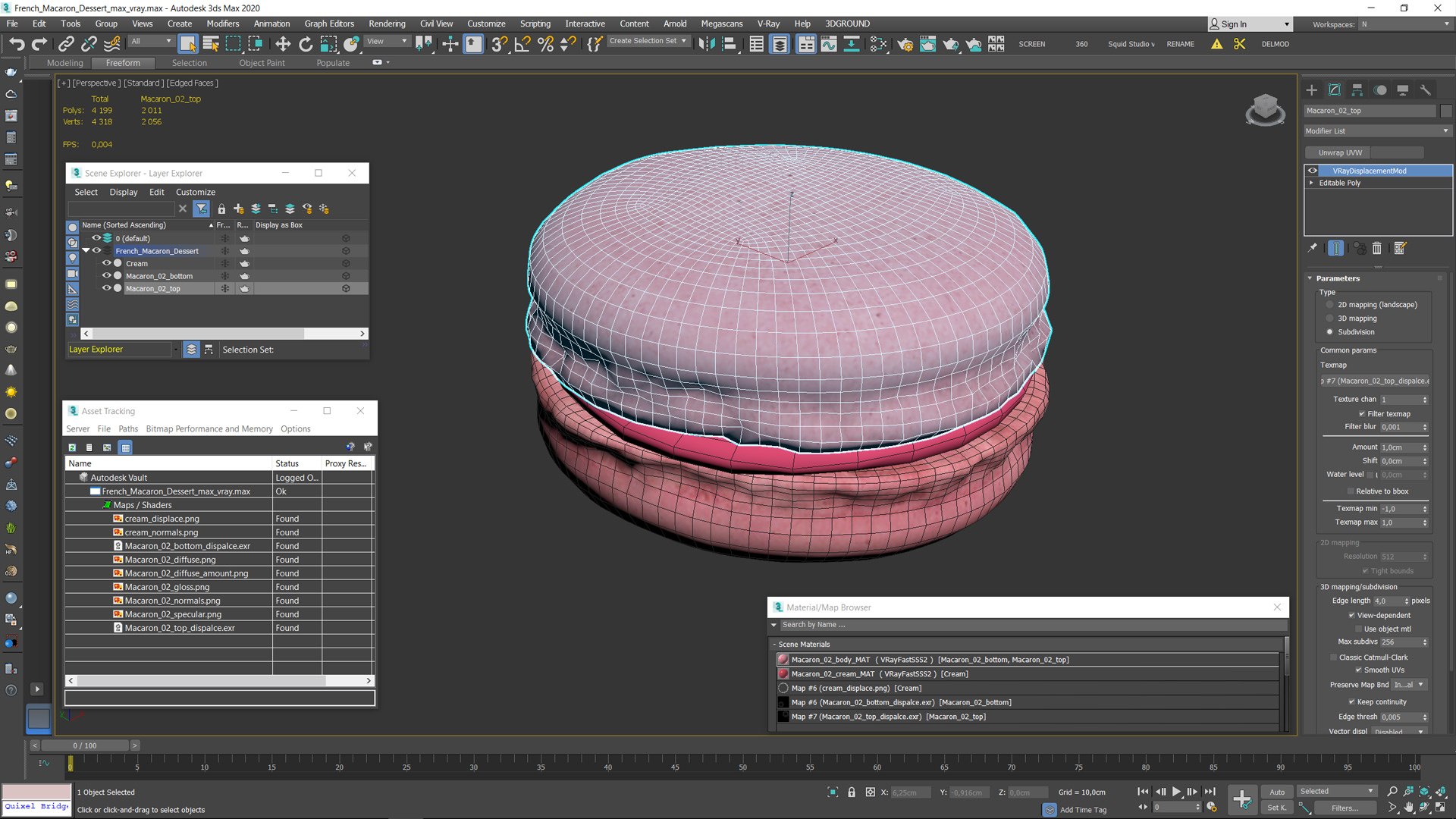This screenshot has height=819, width=1456.
Task: Click the Macaron_02_body_MAT material swatch
Action: (783, 660)
